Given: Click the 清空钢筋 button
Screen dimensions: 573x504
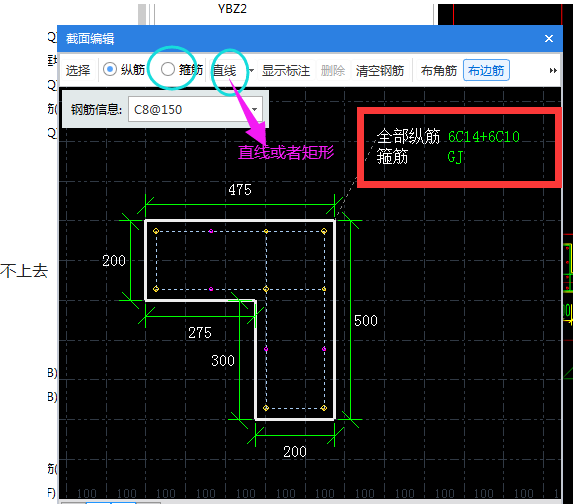Looking at the screenshot, I should (380, 71).
